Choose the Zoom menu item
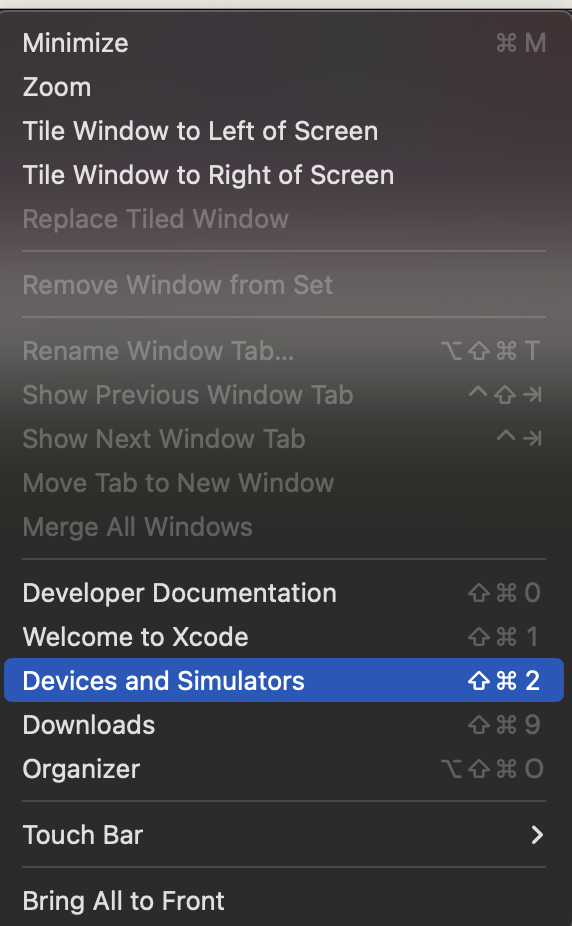This screenshot has width=572, height=926. tap(284, 87)
